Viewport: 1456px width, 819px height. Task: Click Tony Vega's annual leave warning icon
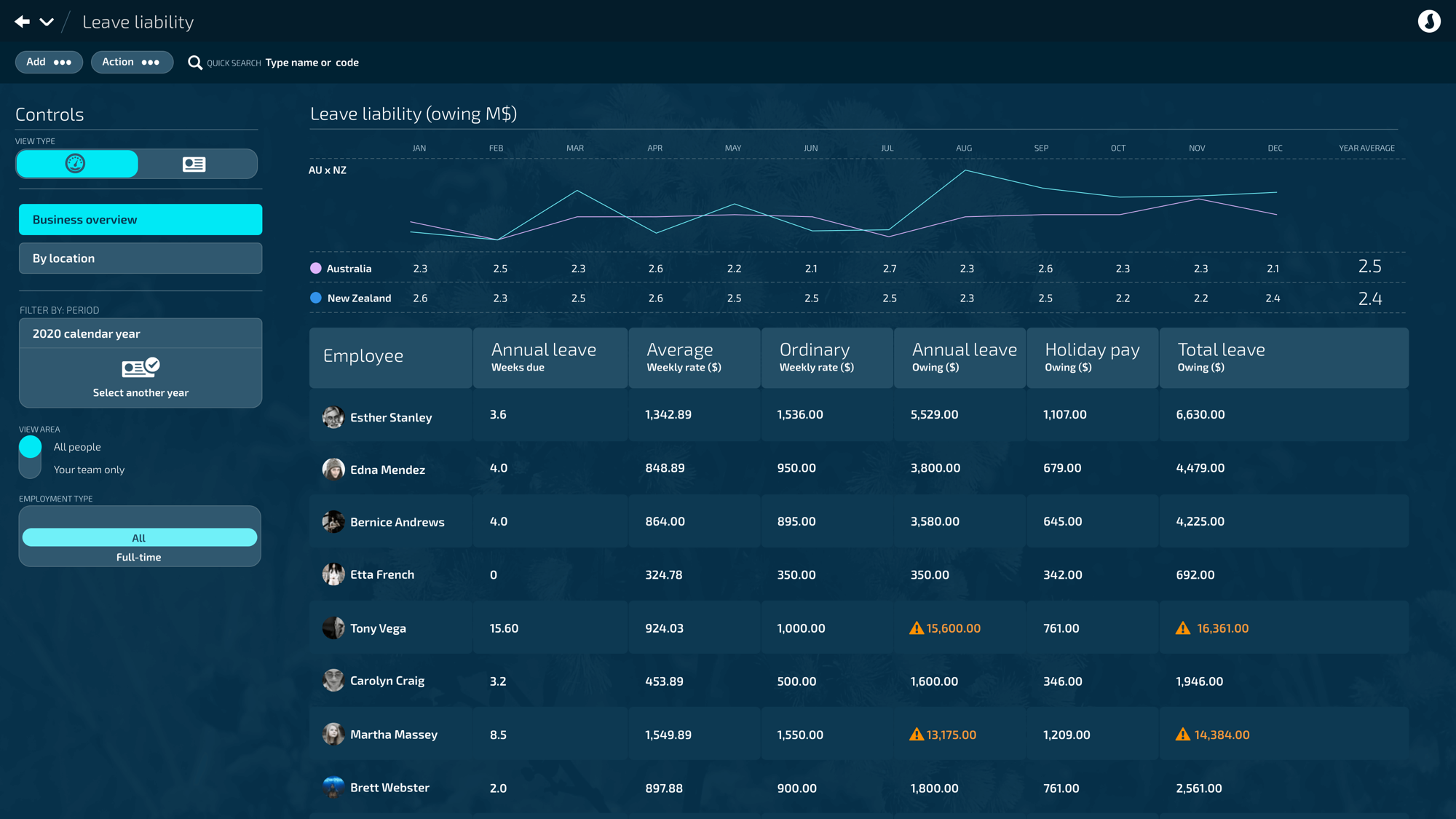[916, 628]
